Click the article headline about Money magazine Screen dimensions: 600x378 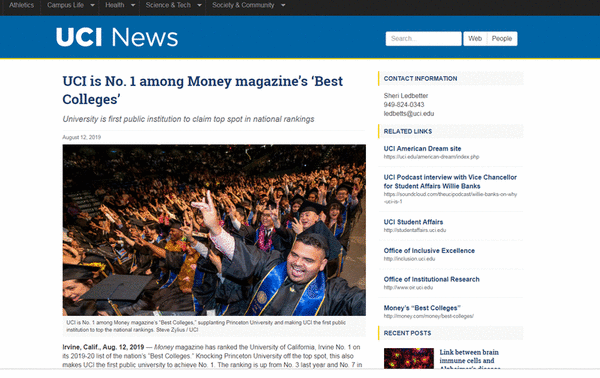pos(202,90)
